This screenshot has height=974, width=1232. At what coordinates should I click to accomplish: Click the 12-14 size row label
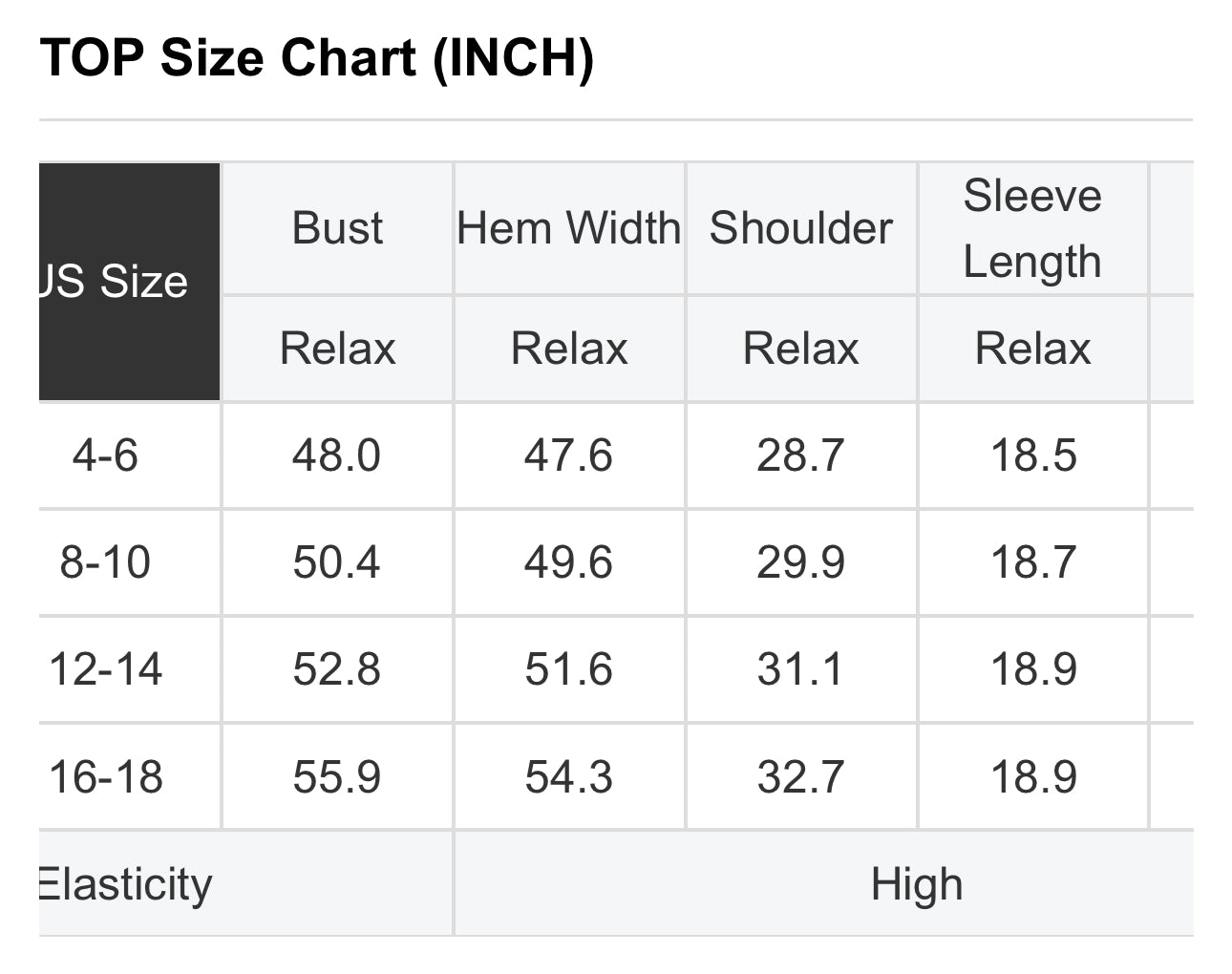(106, 669)
